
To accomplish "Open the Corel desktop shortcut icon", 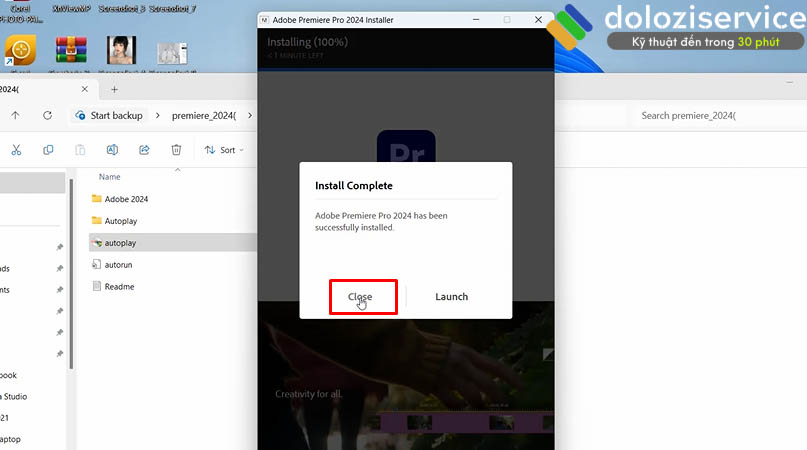I will pos(20,50).
